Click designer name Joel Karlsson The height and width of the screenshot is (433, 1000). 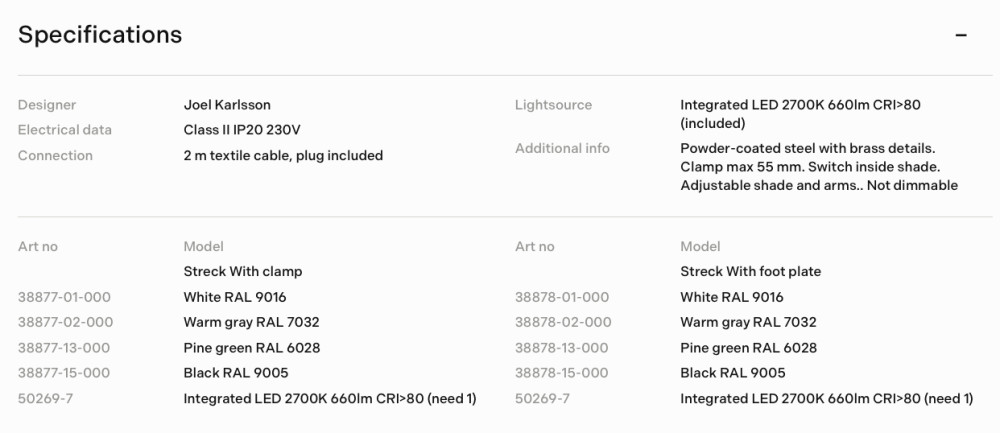[x=227, y=105]
